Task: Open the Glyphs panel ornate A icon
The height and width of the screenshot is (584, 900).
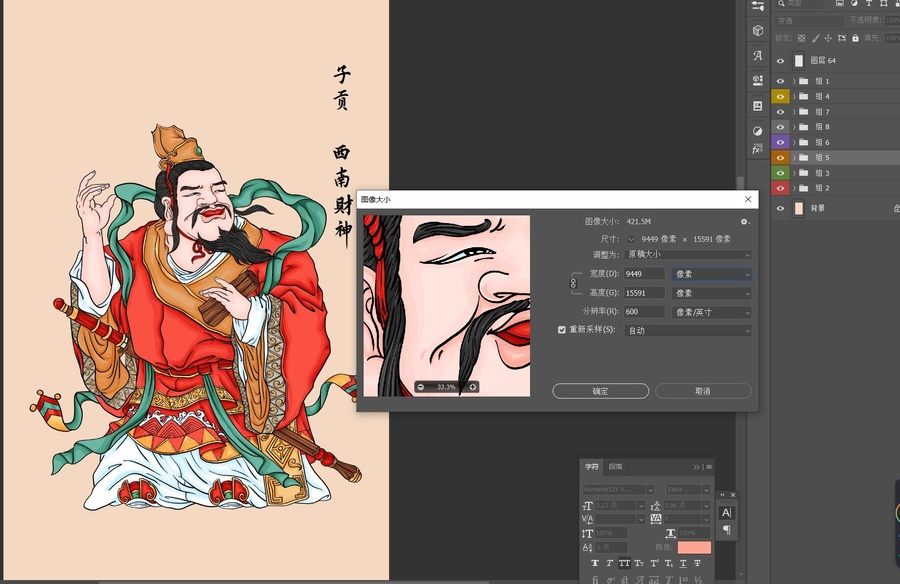Action: (x=758, y=55)
